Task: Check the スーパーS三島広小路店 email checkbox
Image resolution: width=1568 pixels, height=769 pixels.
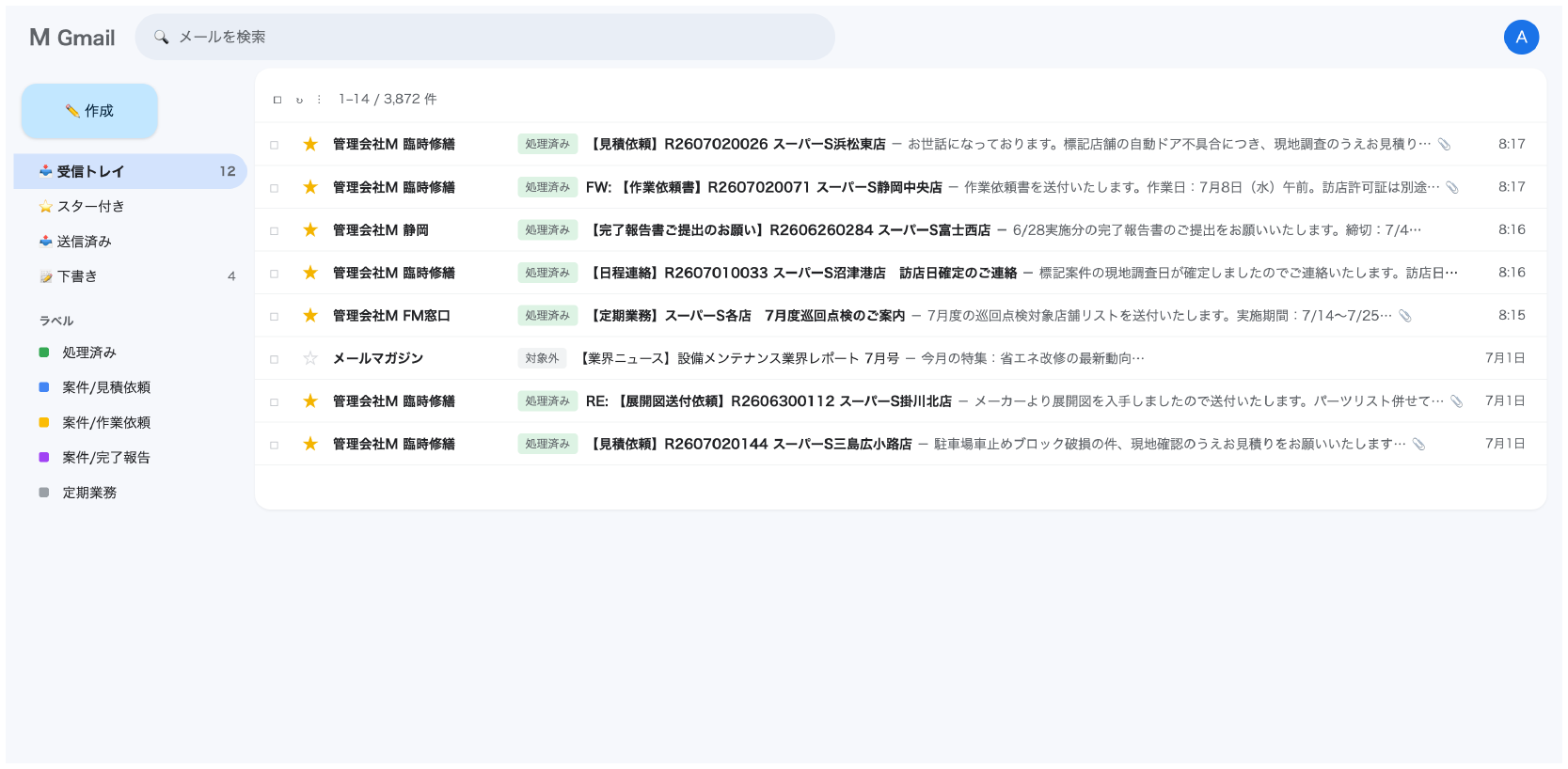Action: (275, 445)
